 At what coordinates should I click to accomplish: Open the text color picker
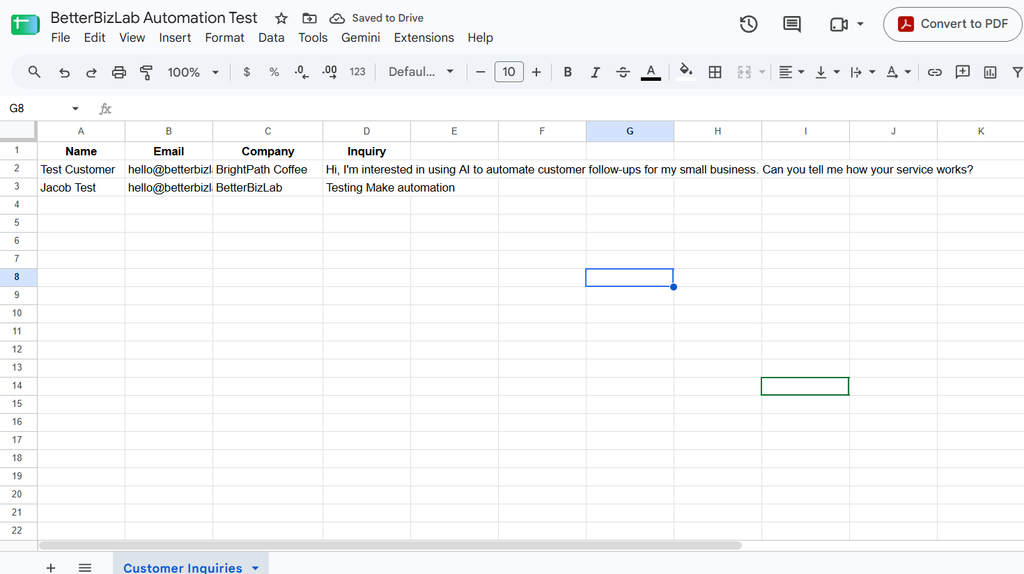[x=650, y=72]
